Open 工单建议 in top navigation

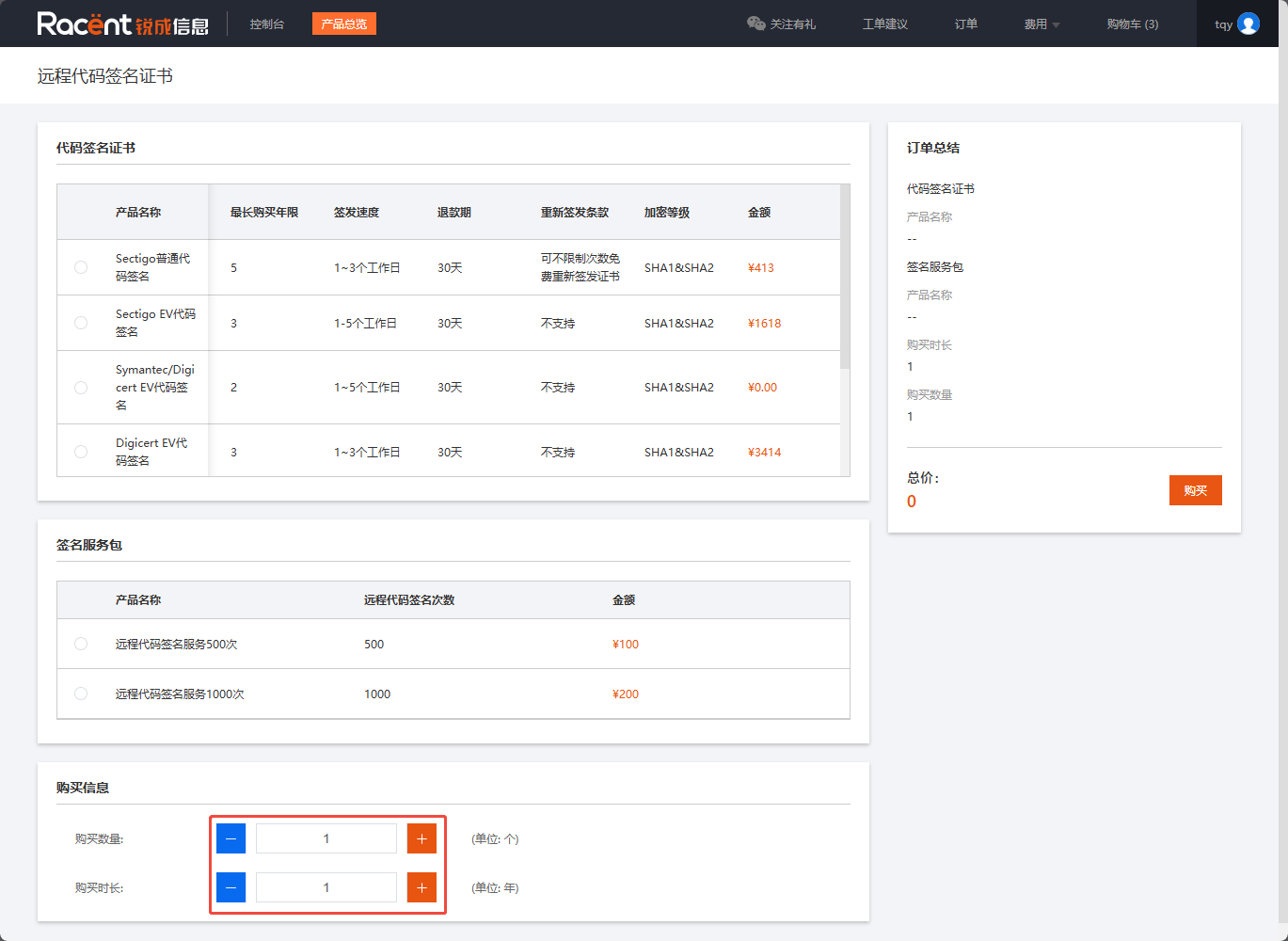pos(884,24)
